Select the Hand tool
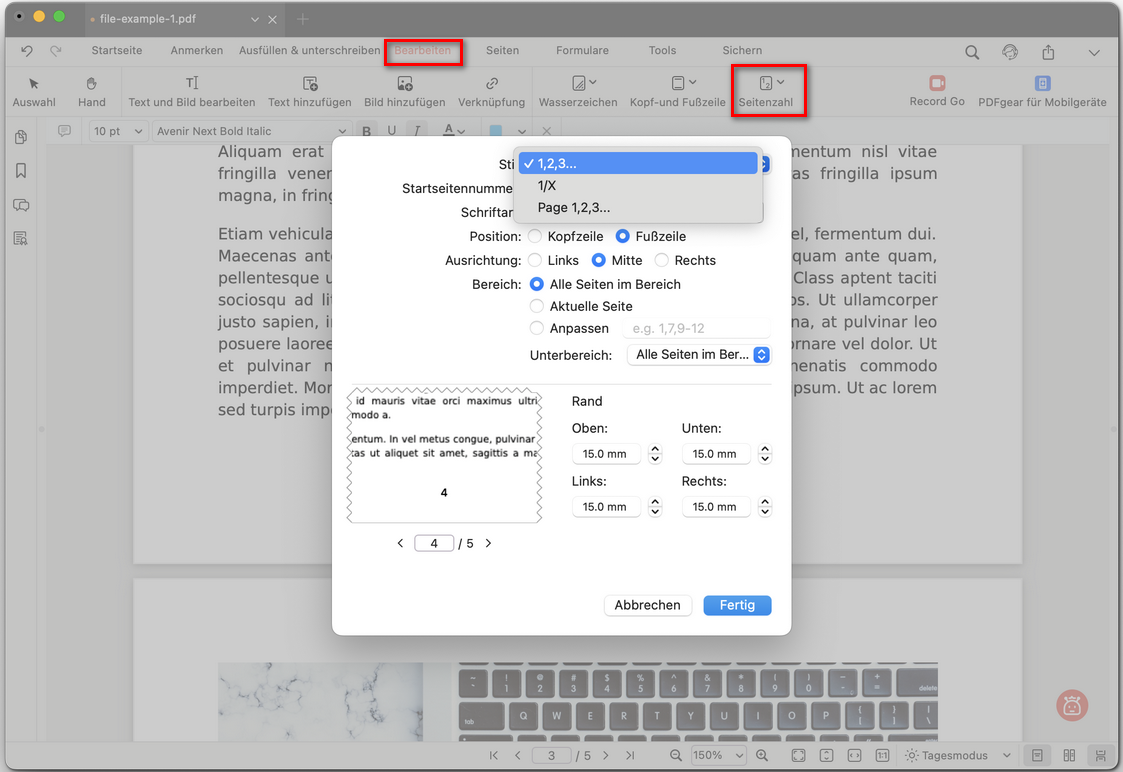Viewport: 1123px width, 772px height. (91, 88)
